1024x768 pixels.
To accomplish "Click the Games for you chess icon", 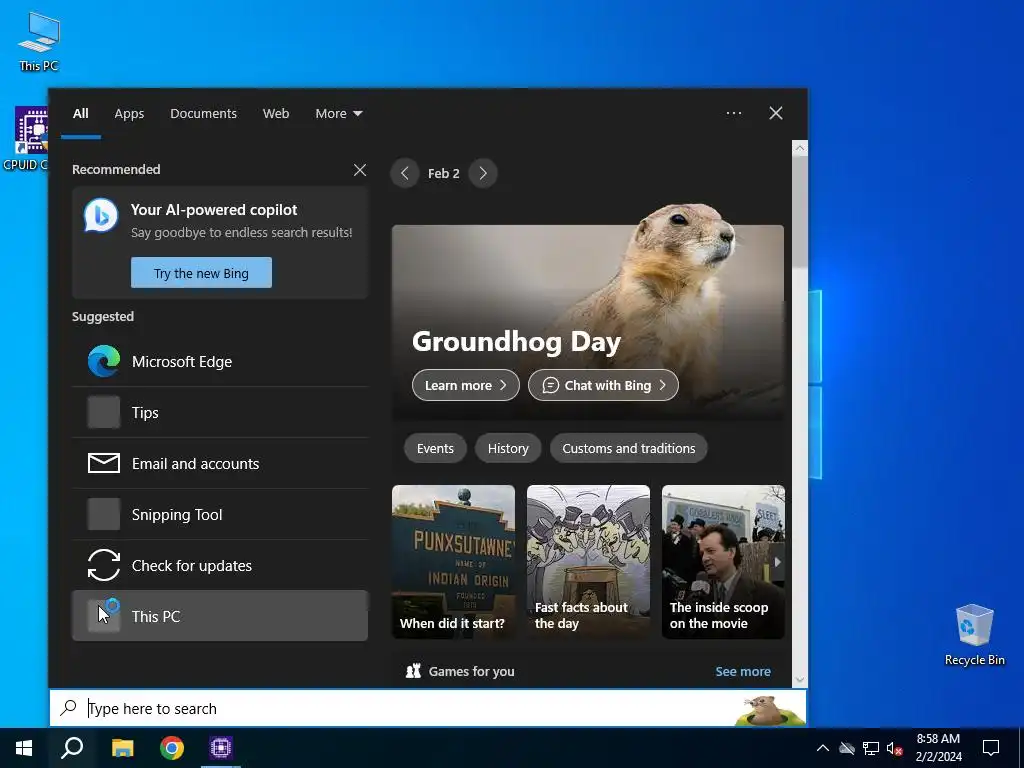I will [x=413, y=671].
